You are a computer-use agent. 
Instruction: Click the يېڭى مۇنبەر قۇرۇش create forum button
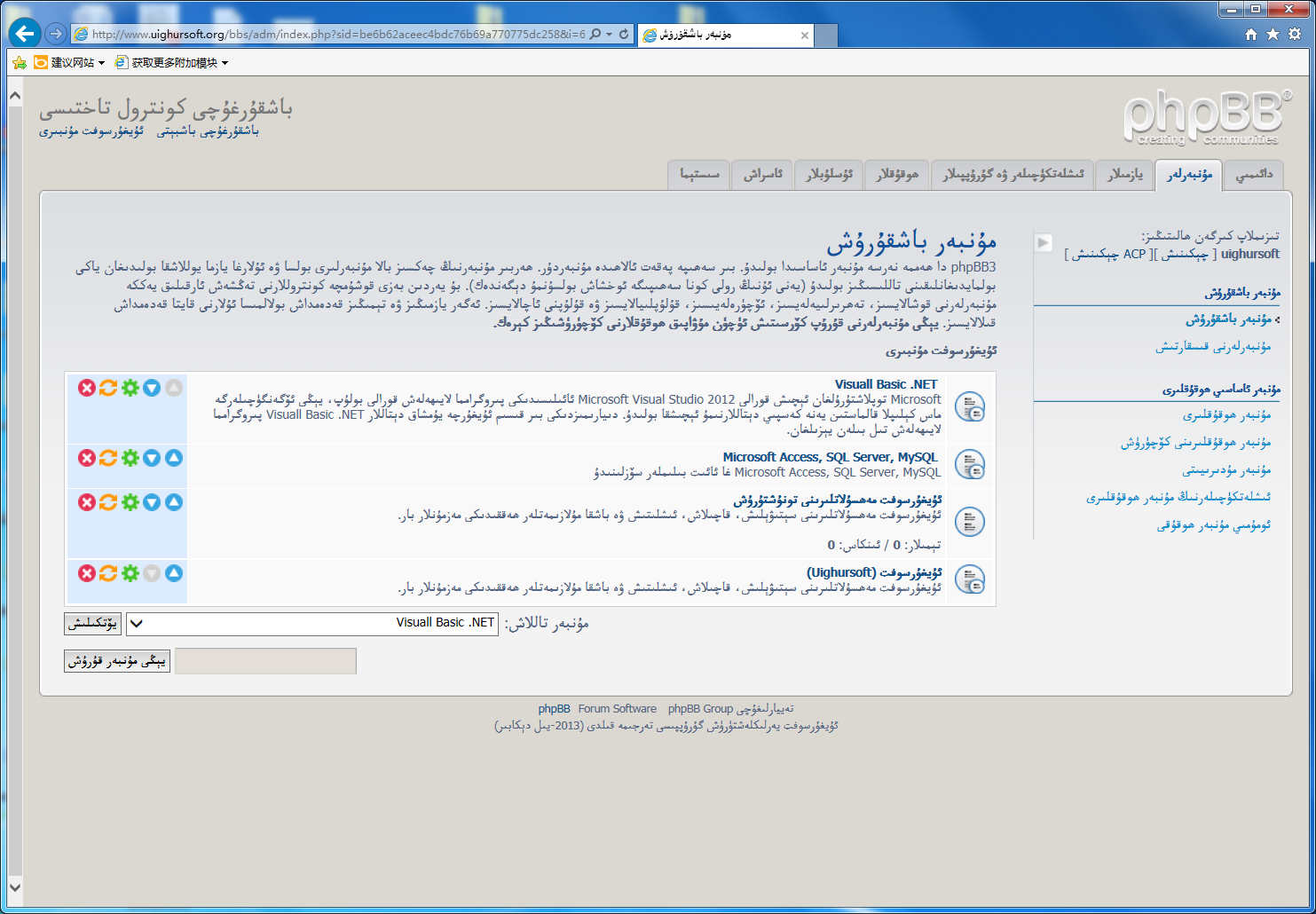pyautogui.click(x=117, y=661)
